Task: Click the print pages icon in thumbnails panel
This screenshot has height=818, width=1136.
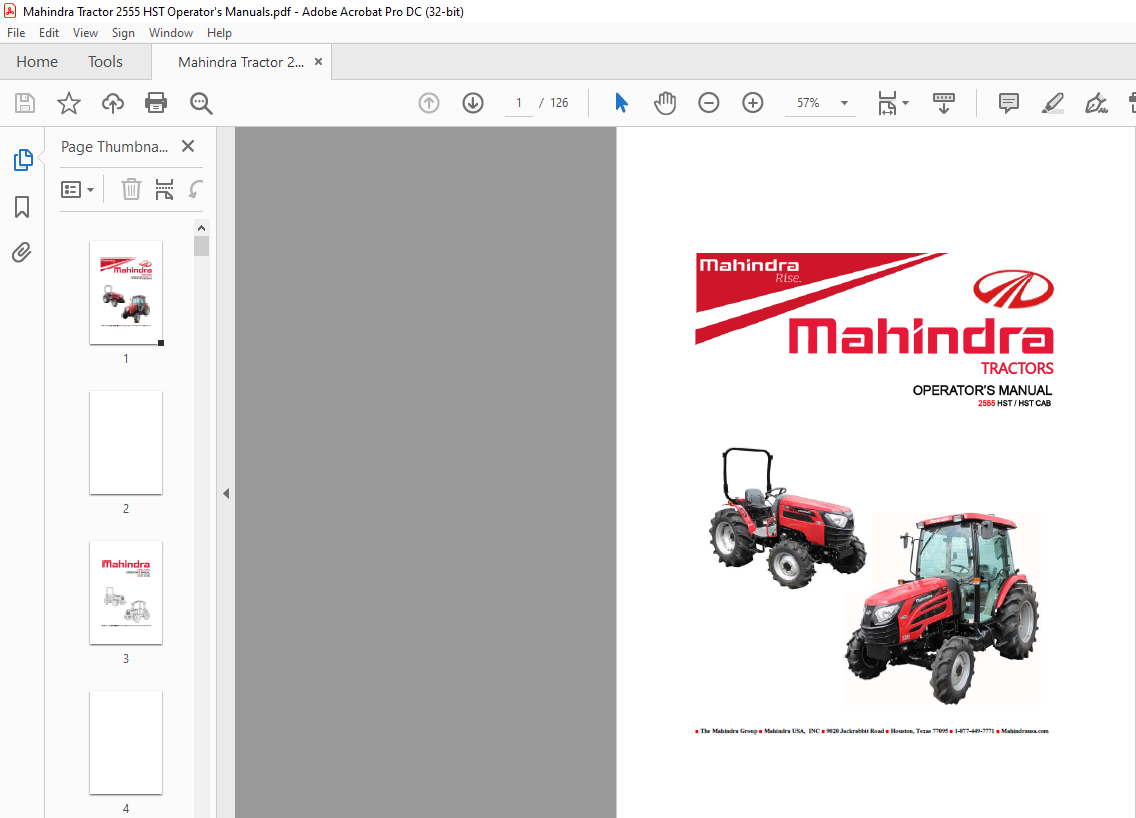Action: click(164, 189)
